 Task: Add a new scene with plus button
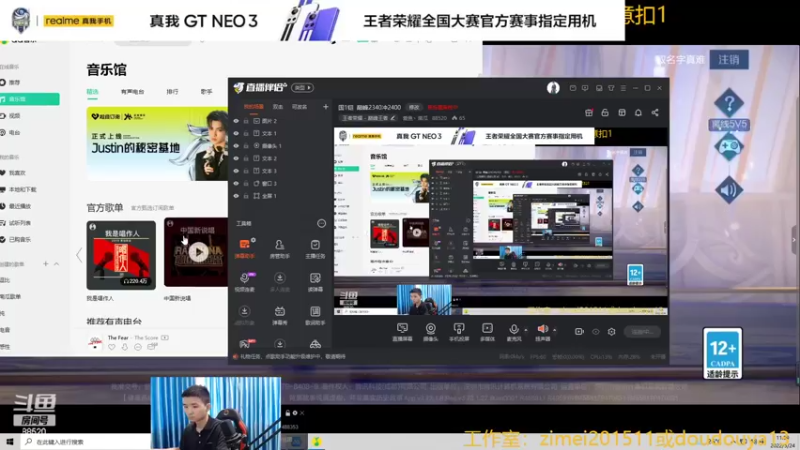326,107
